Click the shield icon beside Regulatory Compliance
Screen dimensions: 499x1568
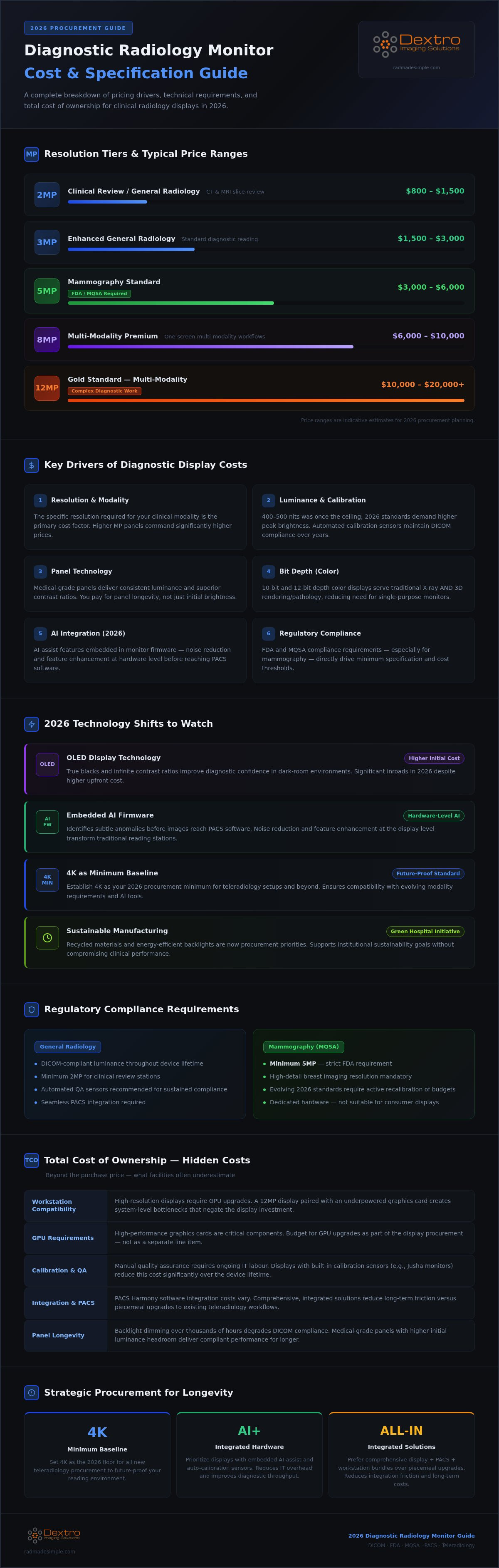32,1009
